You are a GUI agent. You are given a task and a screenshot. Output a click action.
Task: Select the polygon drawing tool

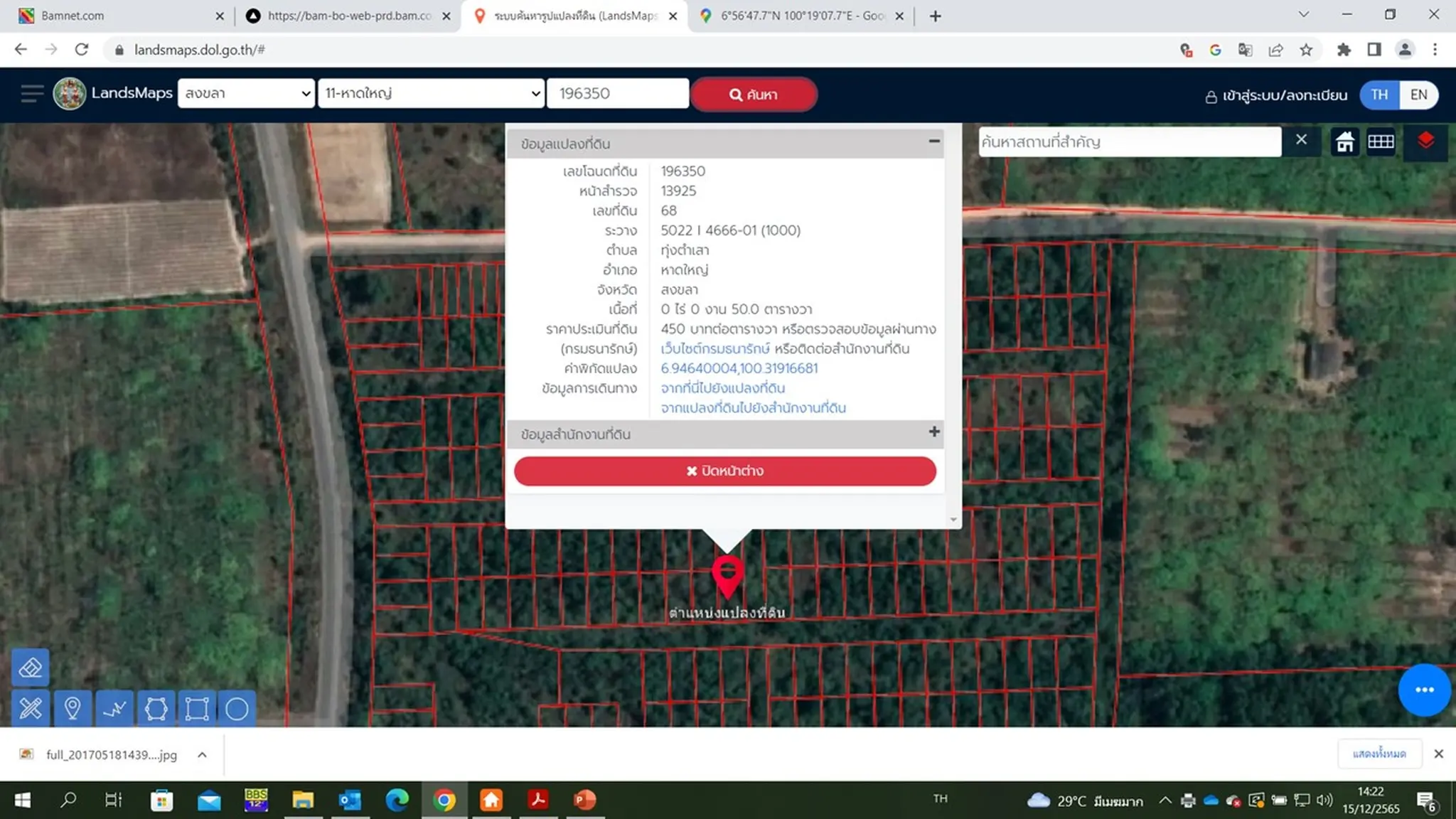[x=156, y=708]
